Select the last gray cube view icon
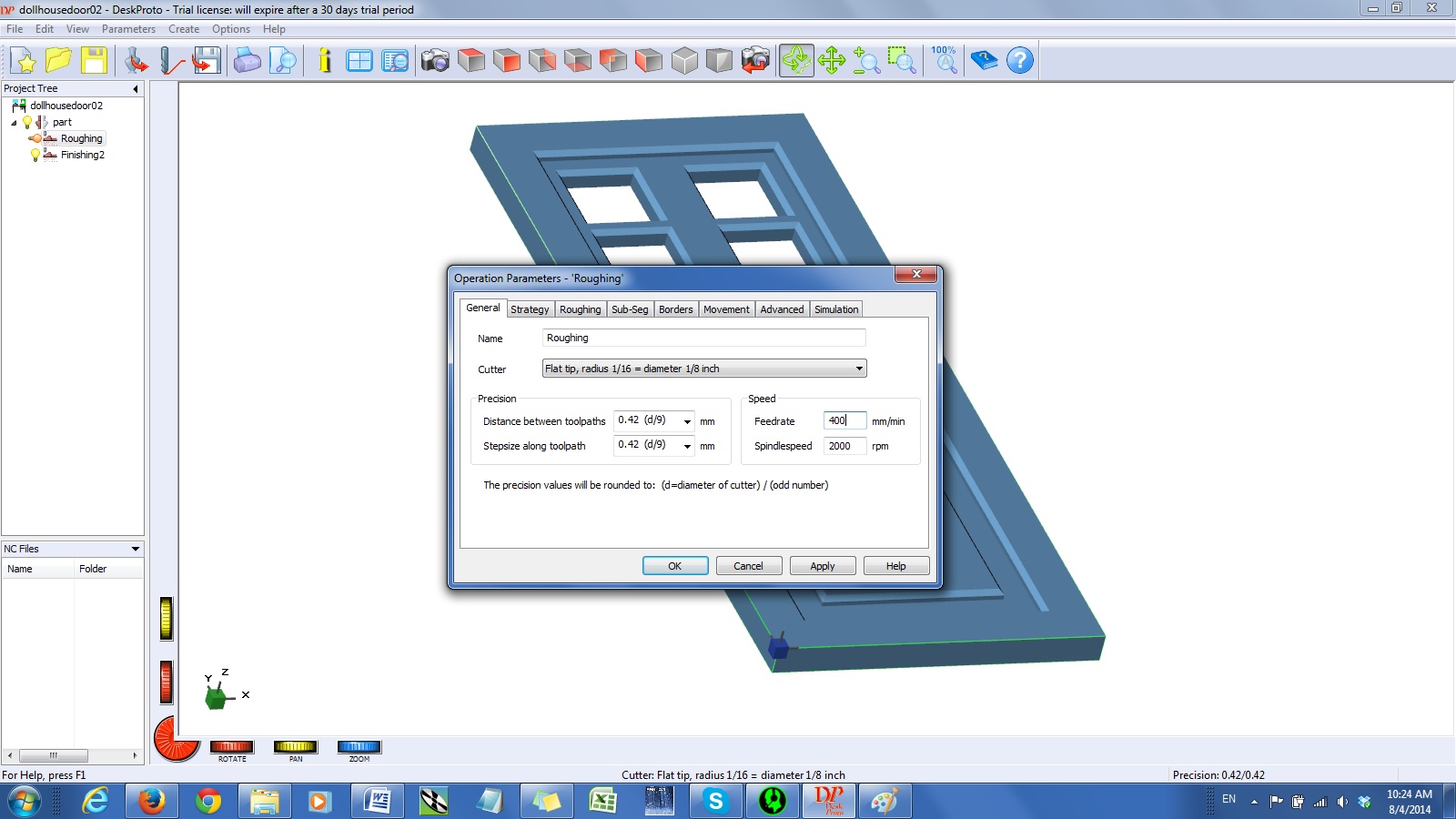Image resolution: width=1456 pixels, height=819 pixels. point(719,61)
